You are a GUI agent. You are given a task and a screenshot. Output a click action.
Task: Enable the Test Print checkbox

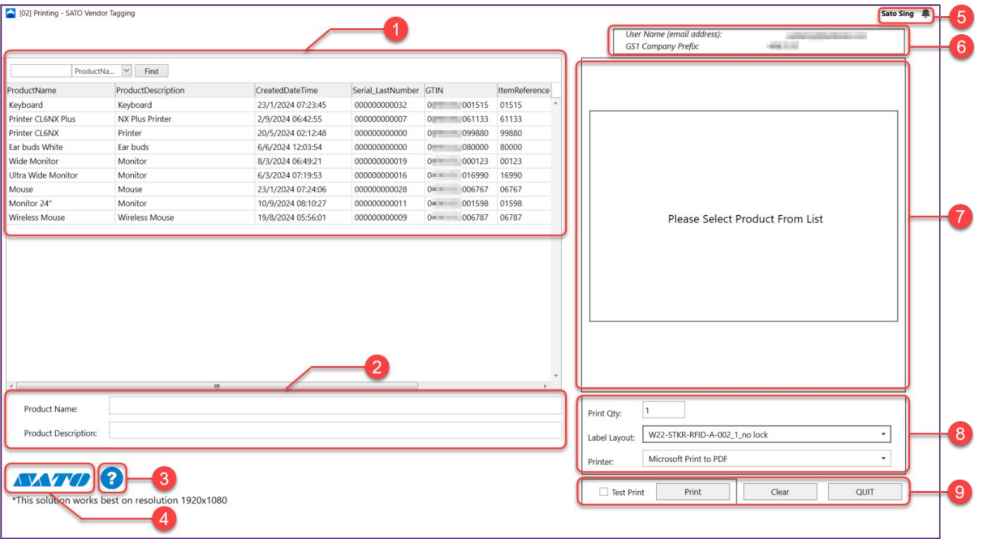[603, 492]
